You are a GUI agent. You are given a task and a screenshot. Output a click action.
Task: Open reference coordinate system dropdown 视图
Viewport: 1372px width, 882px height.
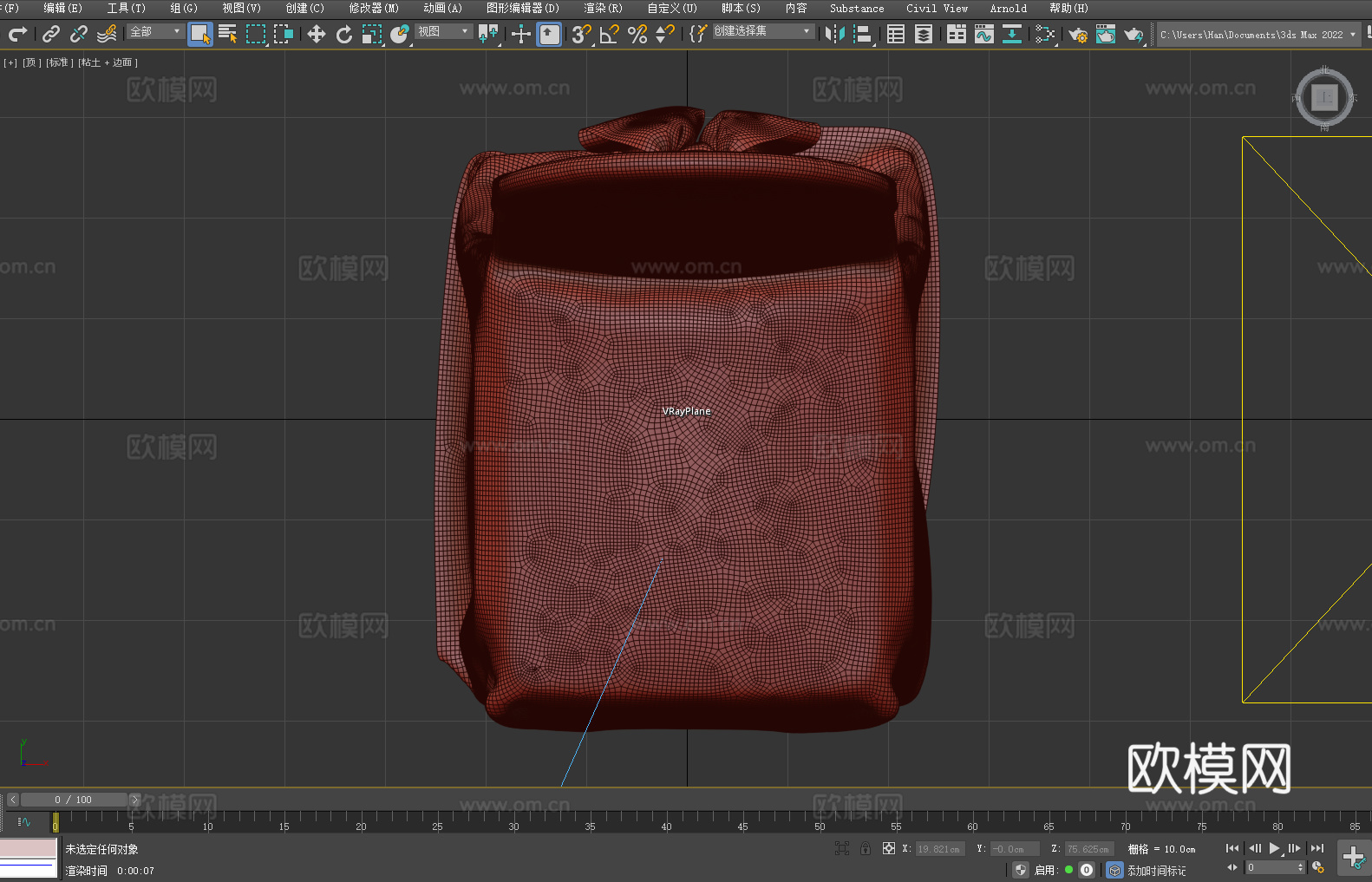point(443,31)
